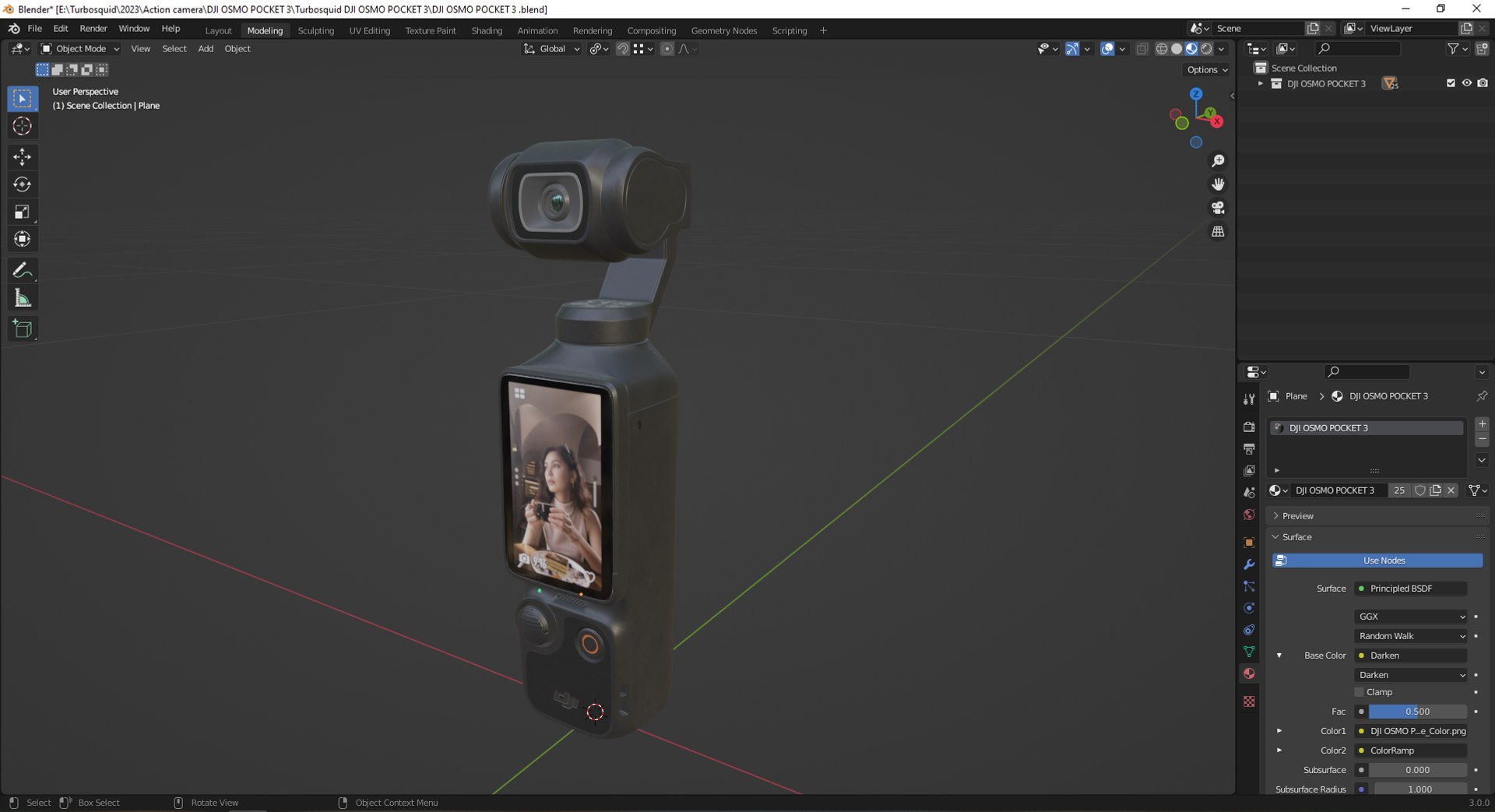Open the Modifier properties tab
1495x812 pixels.
1249,564
